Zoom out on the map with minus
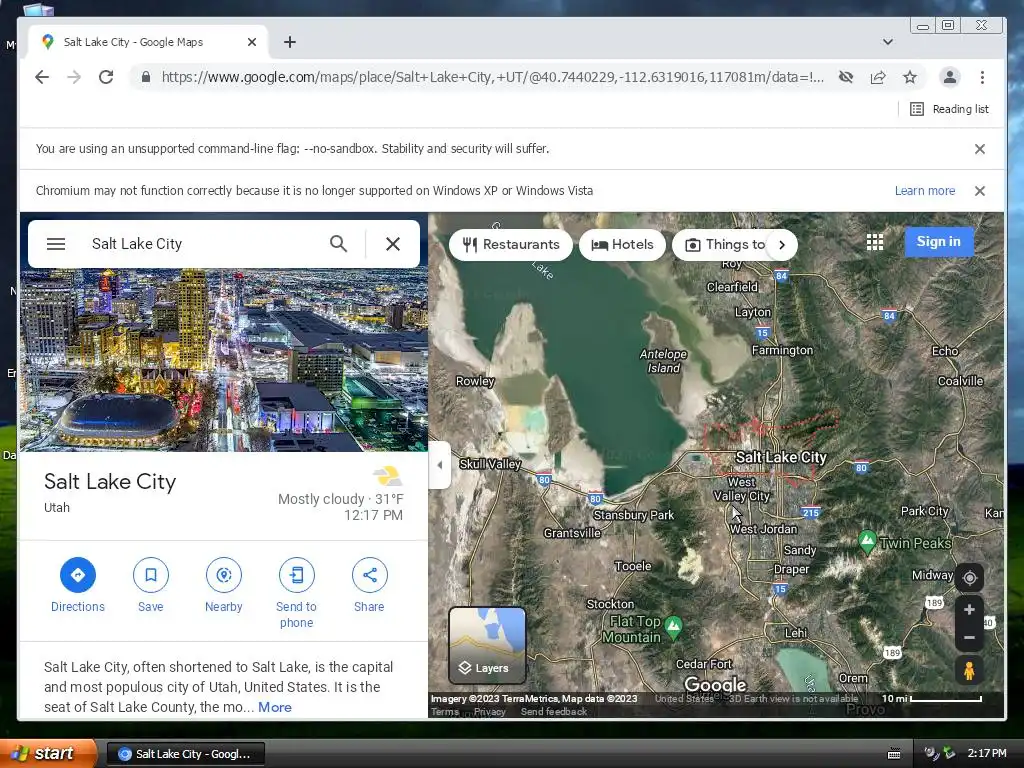Screen dimensions: 1024x768 pos(969,637)
